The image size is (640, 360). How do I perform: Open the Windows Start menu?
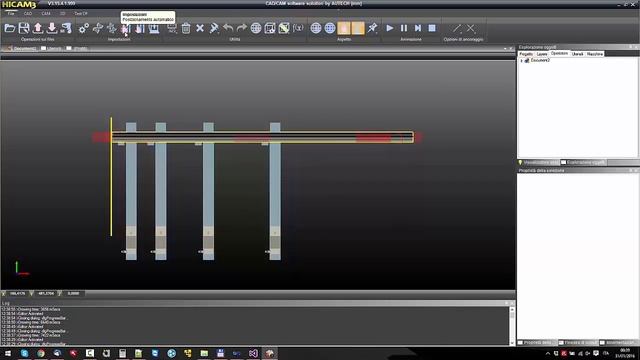point(8,353)
